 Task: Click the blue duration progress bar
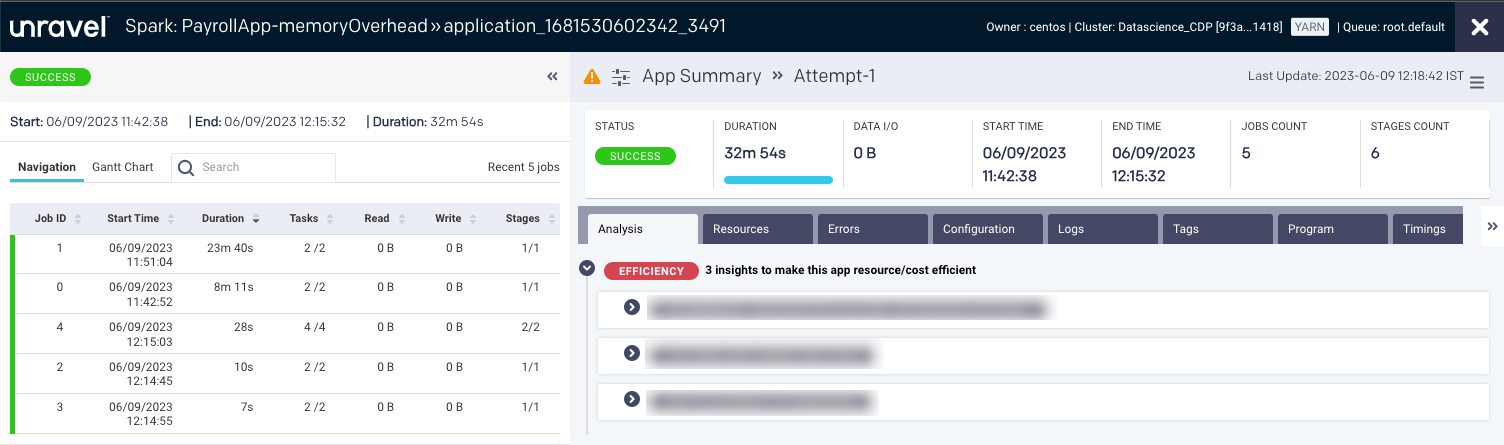[x=778, y=180]
